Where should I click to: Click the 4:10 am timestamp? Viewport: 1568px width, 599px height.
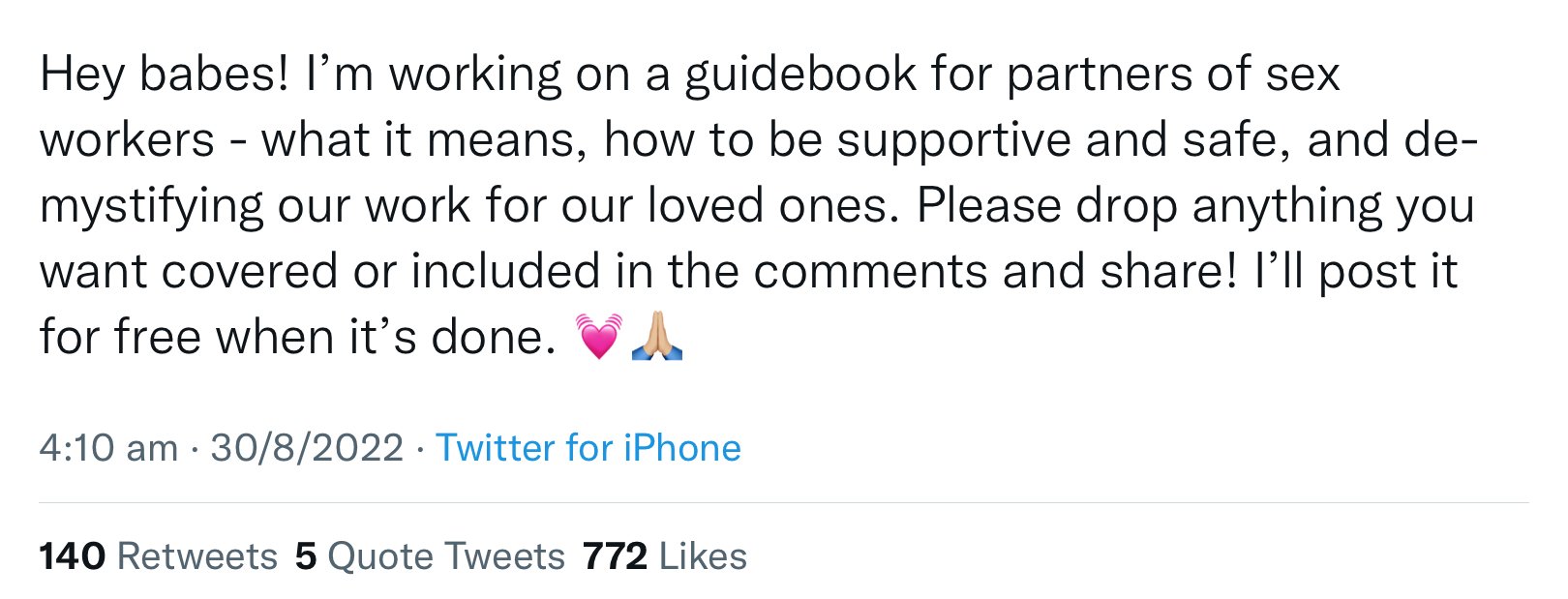tap(108, 448)
